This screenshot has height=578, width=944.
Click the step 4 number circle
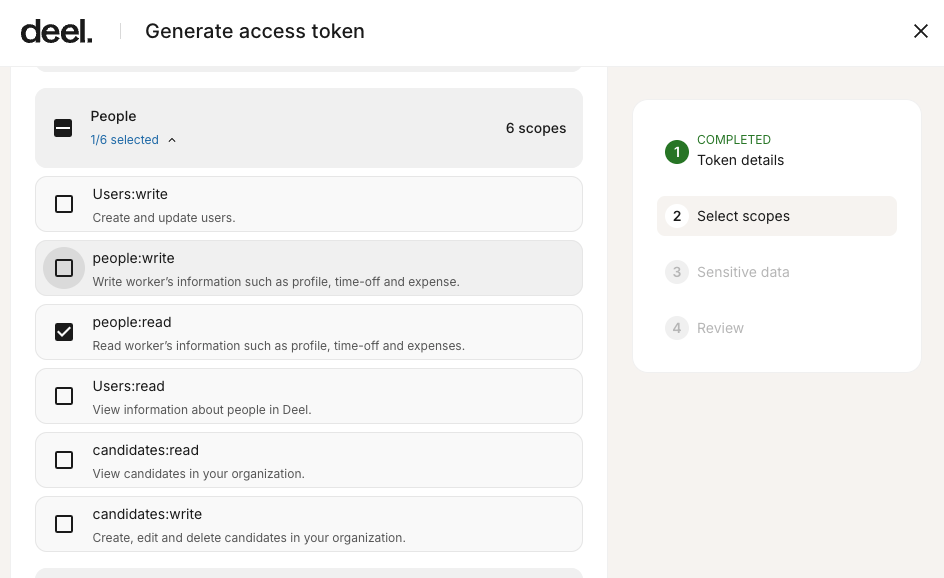coord(677,328)
